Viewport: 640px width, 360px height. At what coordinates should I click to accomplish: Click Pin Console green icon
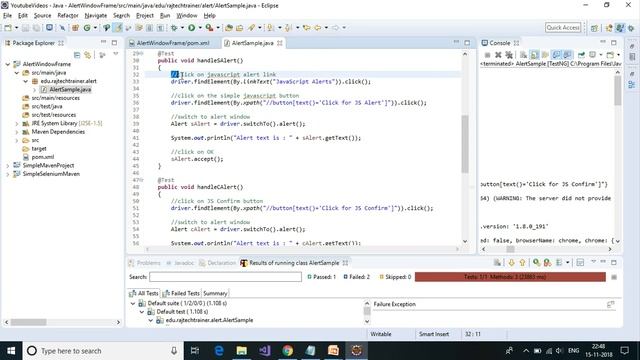581,55
